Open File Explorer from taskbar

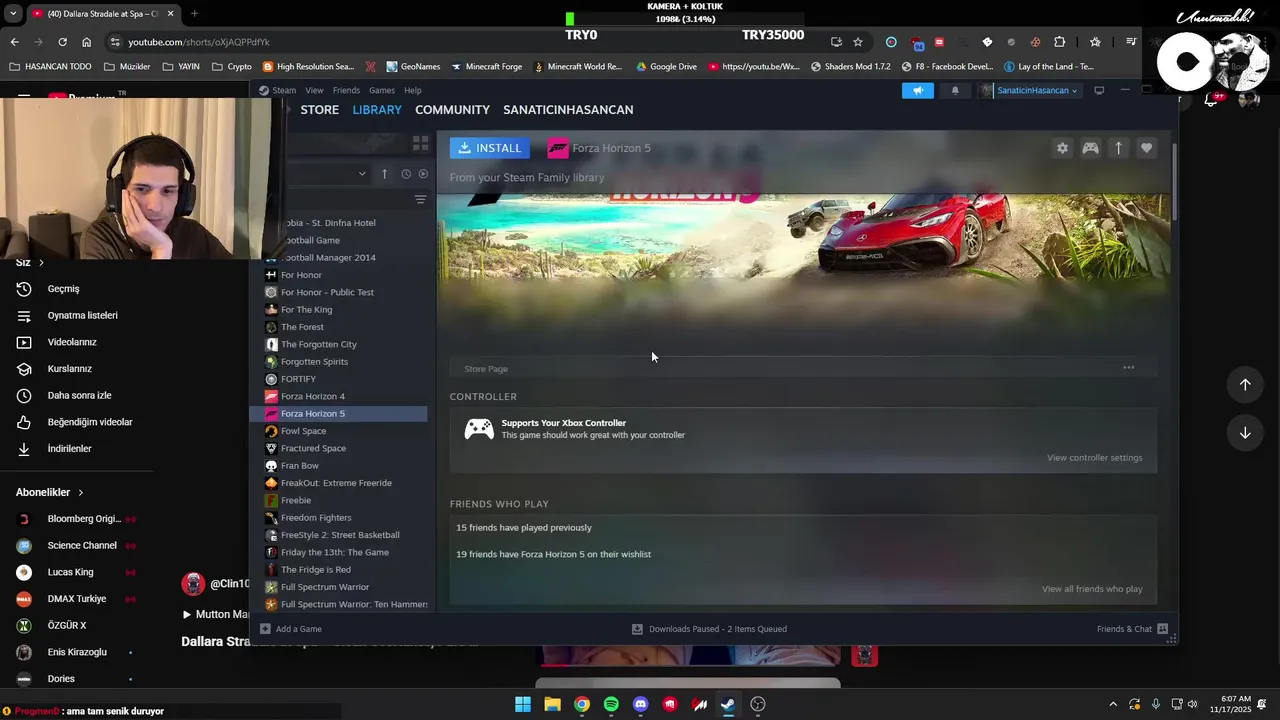[552, 704]
